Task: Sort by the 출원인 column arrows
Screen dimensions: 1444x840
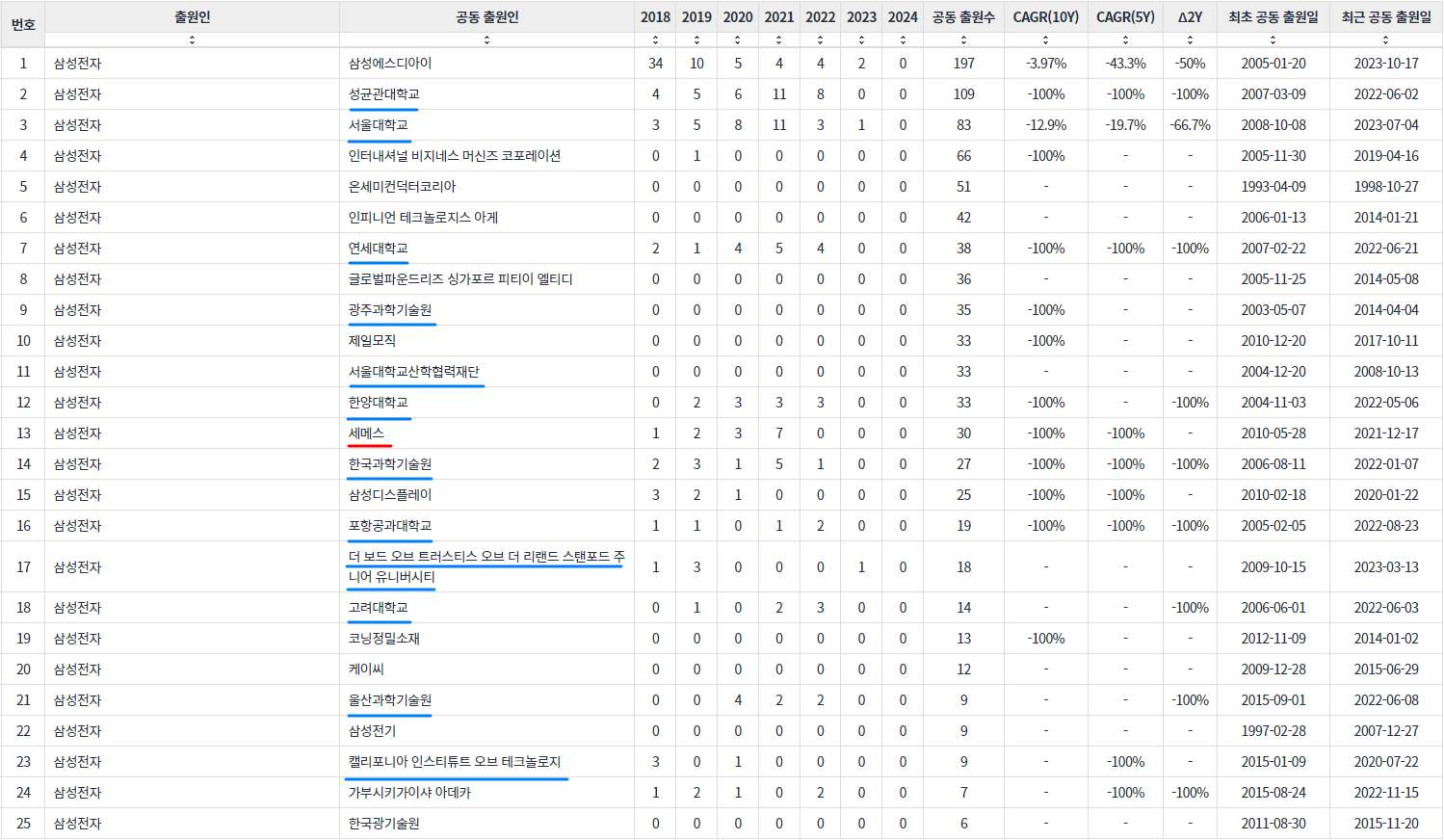Action: 192,40
